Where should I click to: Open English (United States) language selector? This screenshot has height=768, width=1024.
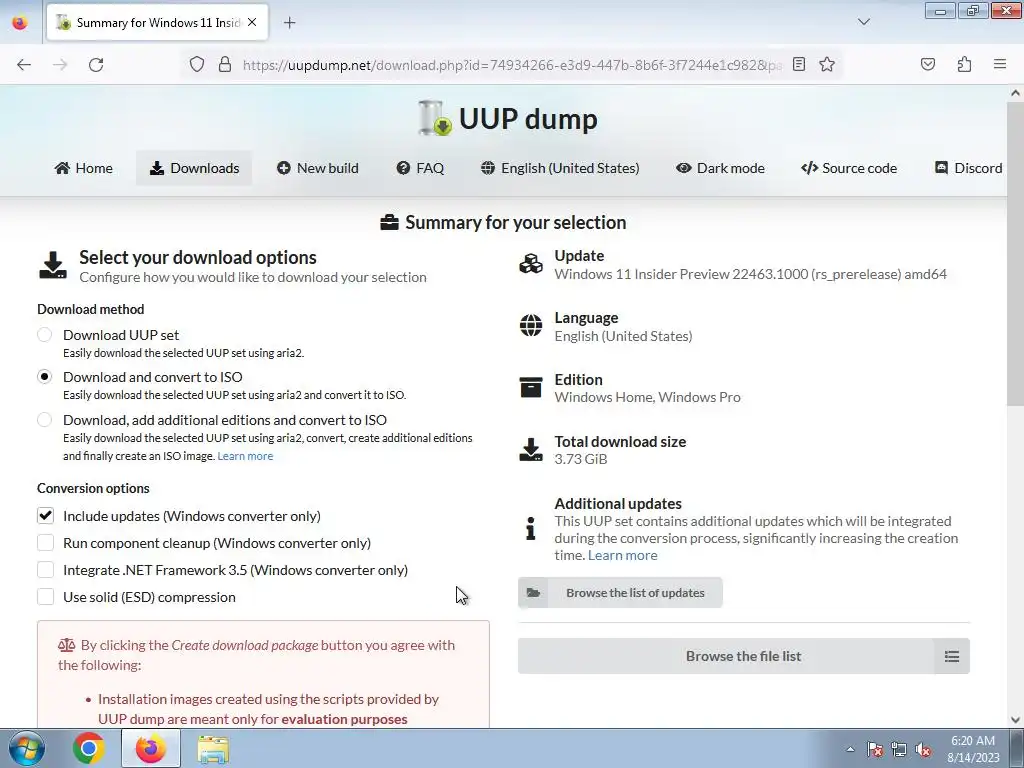click(x=560, y=168)
